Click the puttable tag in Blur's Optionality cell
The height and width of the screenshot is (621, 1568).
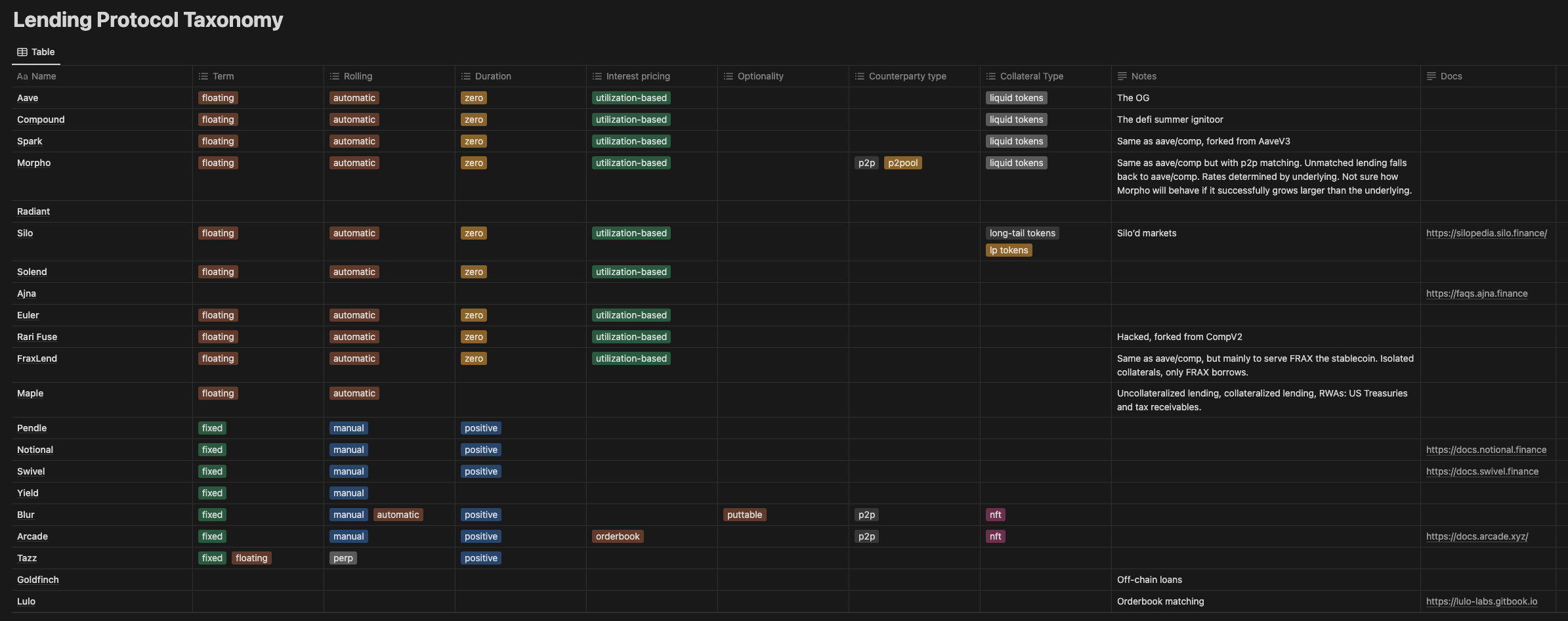[744, 515]
